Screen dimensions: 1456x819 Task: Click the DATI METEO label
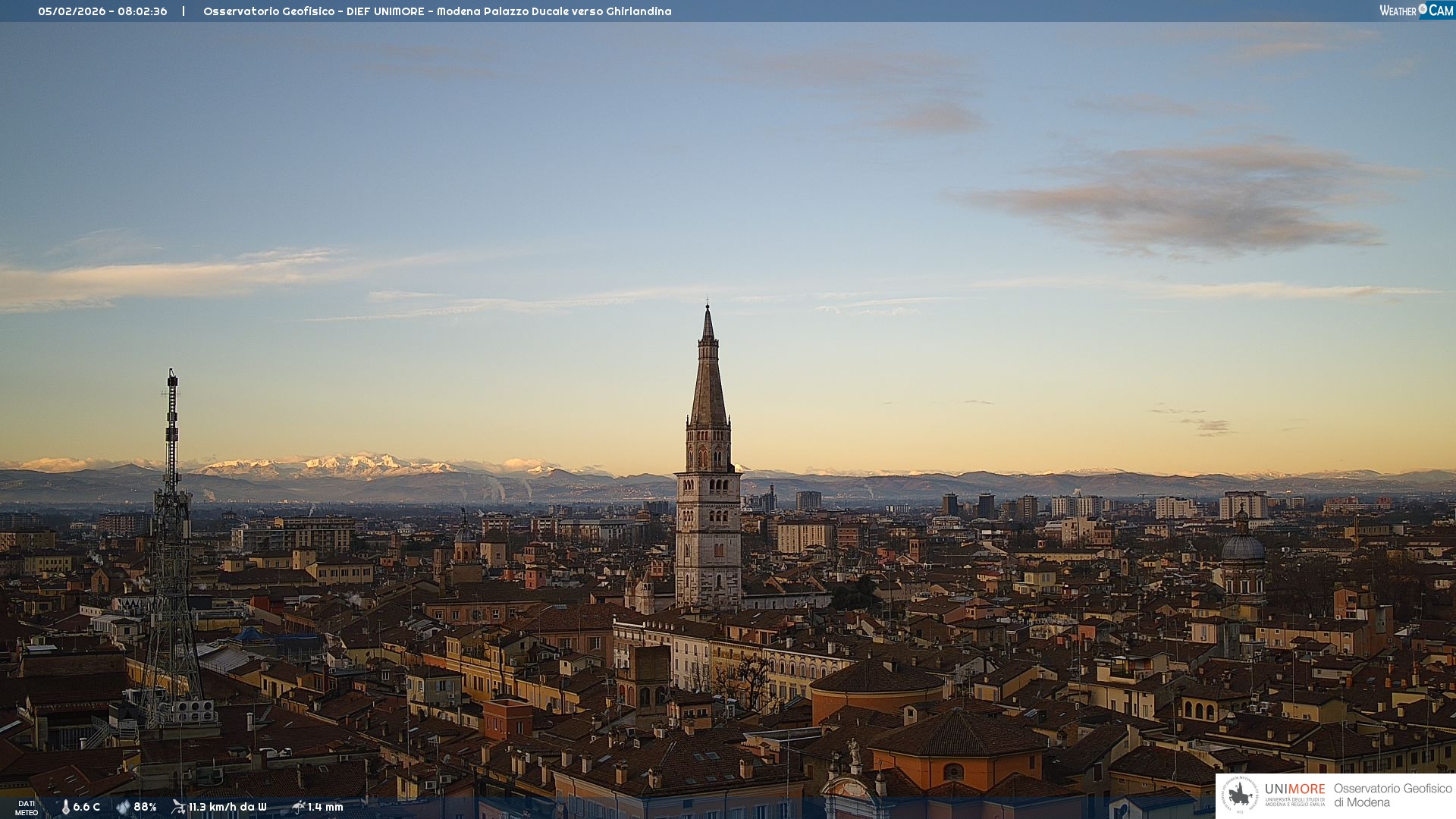tap(27, 808)
